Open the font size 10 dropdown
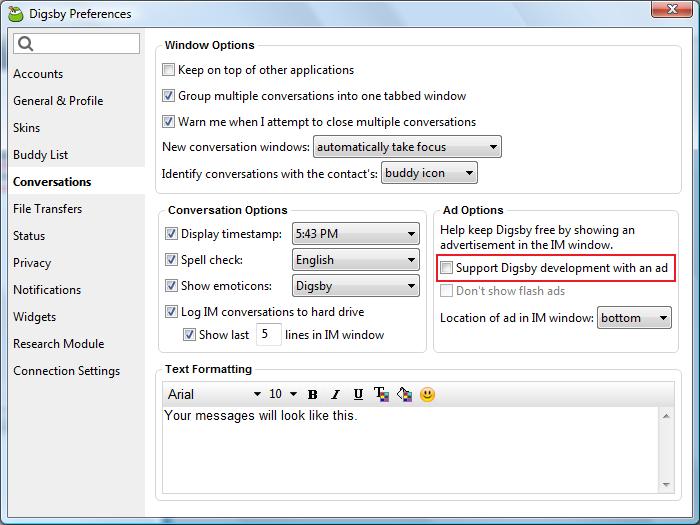 tap(283, 394)
